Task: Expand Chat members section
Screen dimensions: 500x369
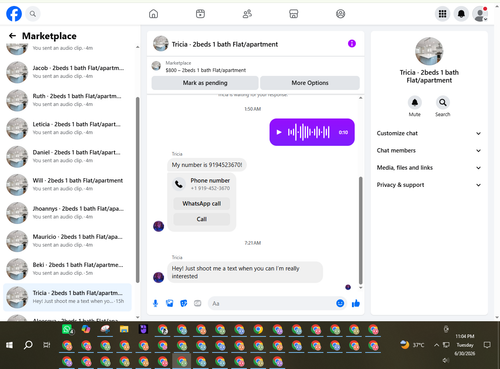Action: click(x=429, y=151)
